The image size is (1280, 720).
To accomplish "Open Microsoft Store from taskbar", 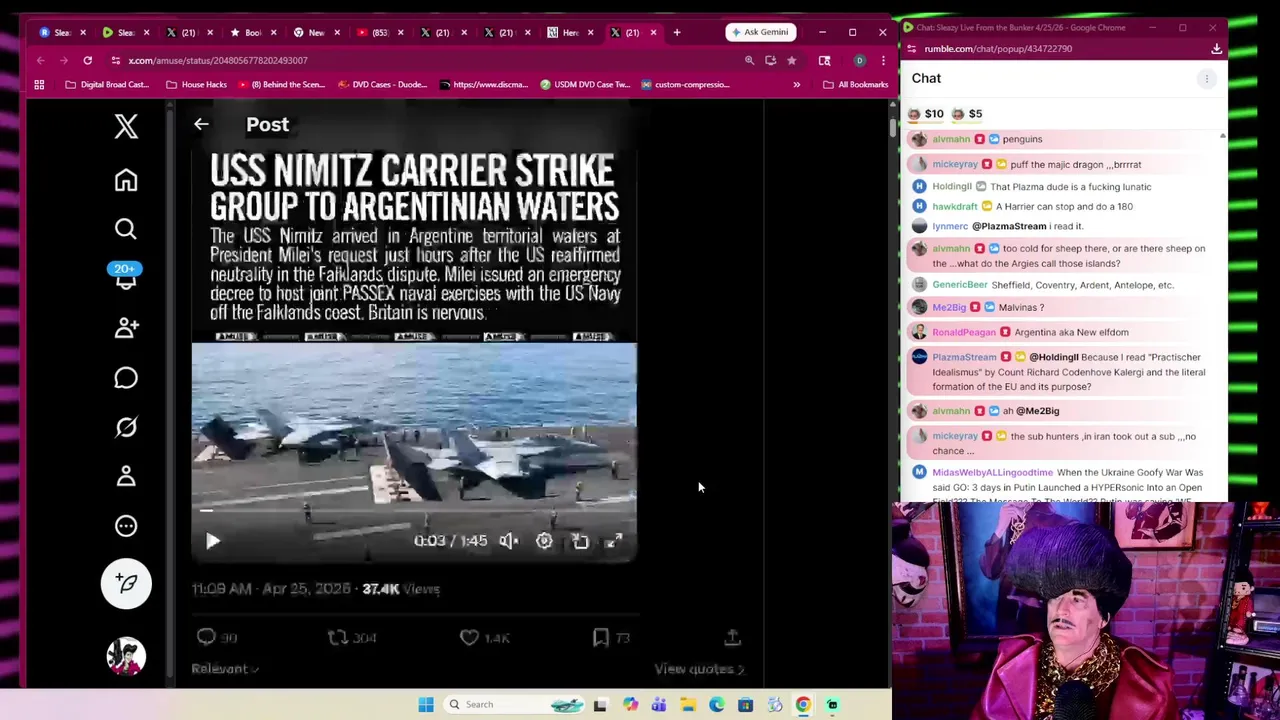I will pyautogui.click(x=745, y=705).
